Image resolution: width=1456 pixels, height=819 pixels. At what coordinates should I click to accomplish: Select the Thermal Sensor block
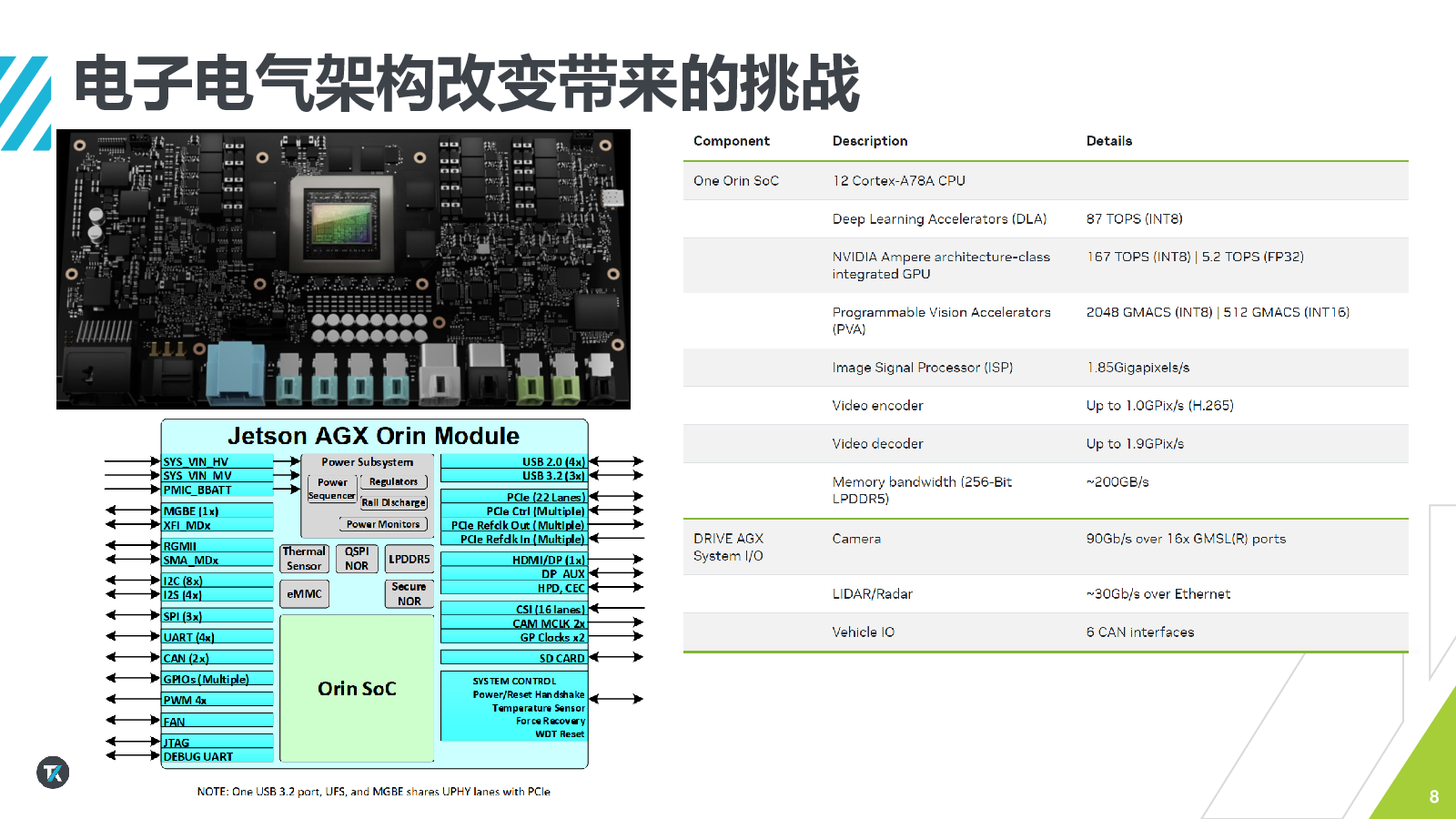[304, 559]
